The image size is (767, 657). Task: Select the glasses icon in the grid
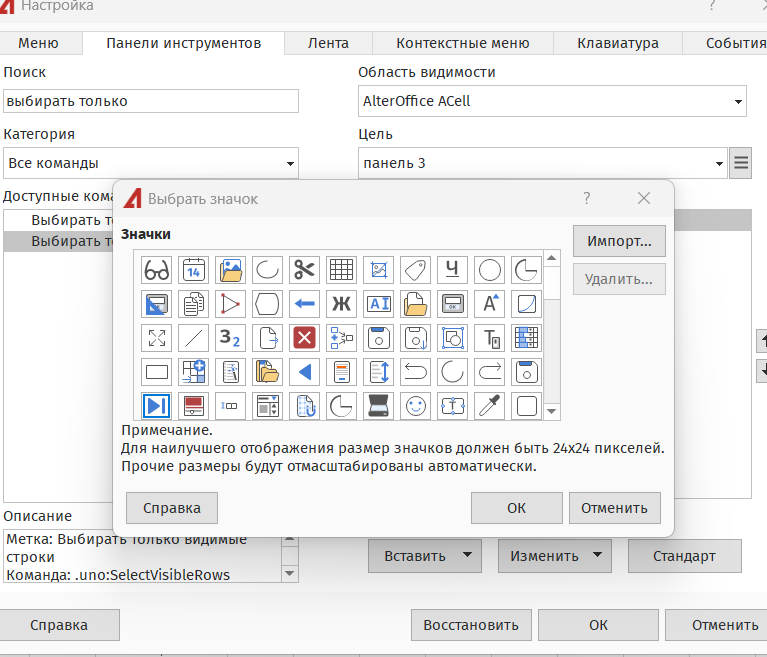(157, 269)
